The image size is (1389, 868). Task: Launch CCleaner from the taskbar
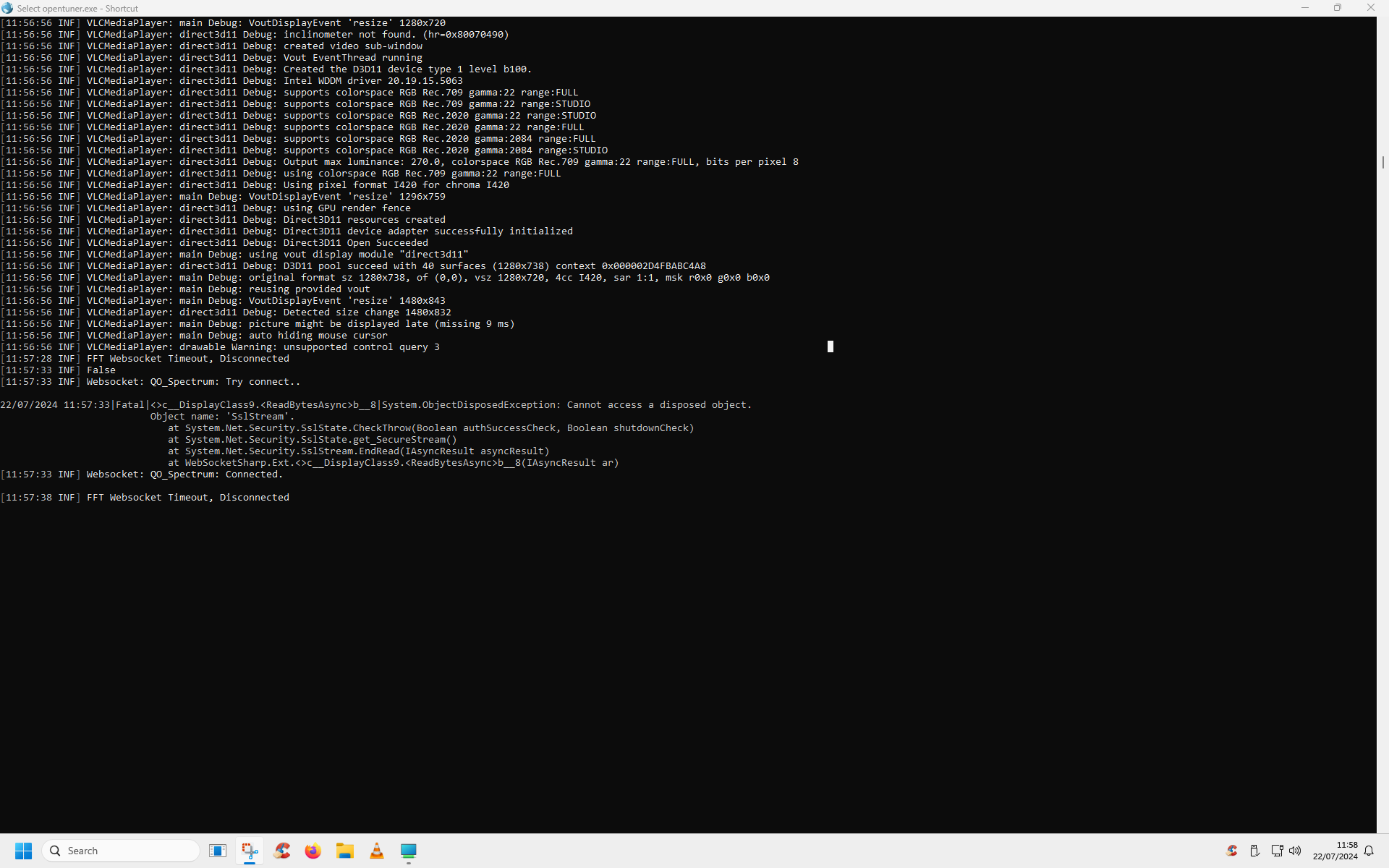[281, 851]
